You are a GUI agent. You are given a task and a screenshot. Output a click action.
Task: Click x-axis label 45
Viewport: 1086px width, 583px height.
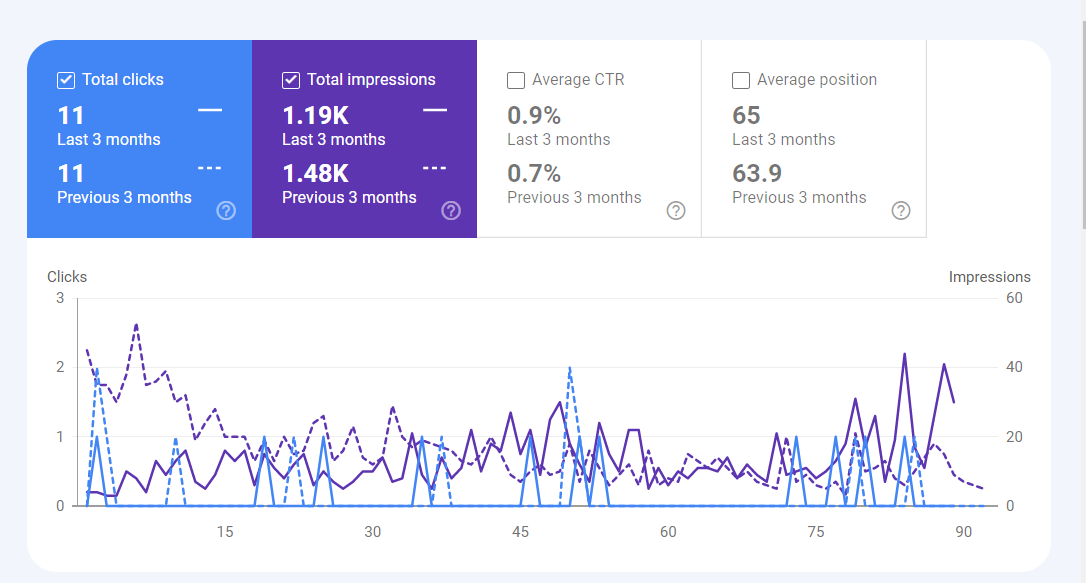pos(520,532)
